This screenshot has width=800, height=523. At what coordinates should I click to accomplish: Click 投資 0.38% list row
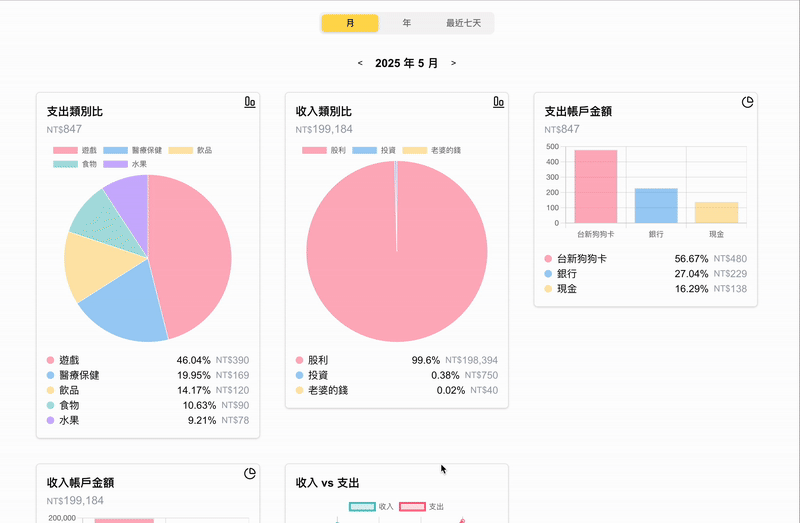click(397, 375)
